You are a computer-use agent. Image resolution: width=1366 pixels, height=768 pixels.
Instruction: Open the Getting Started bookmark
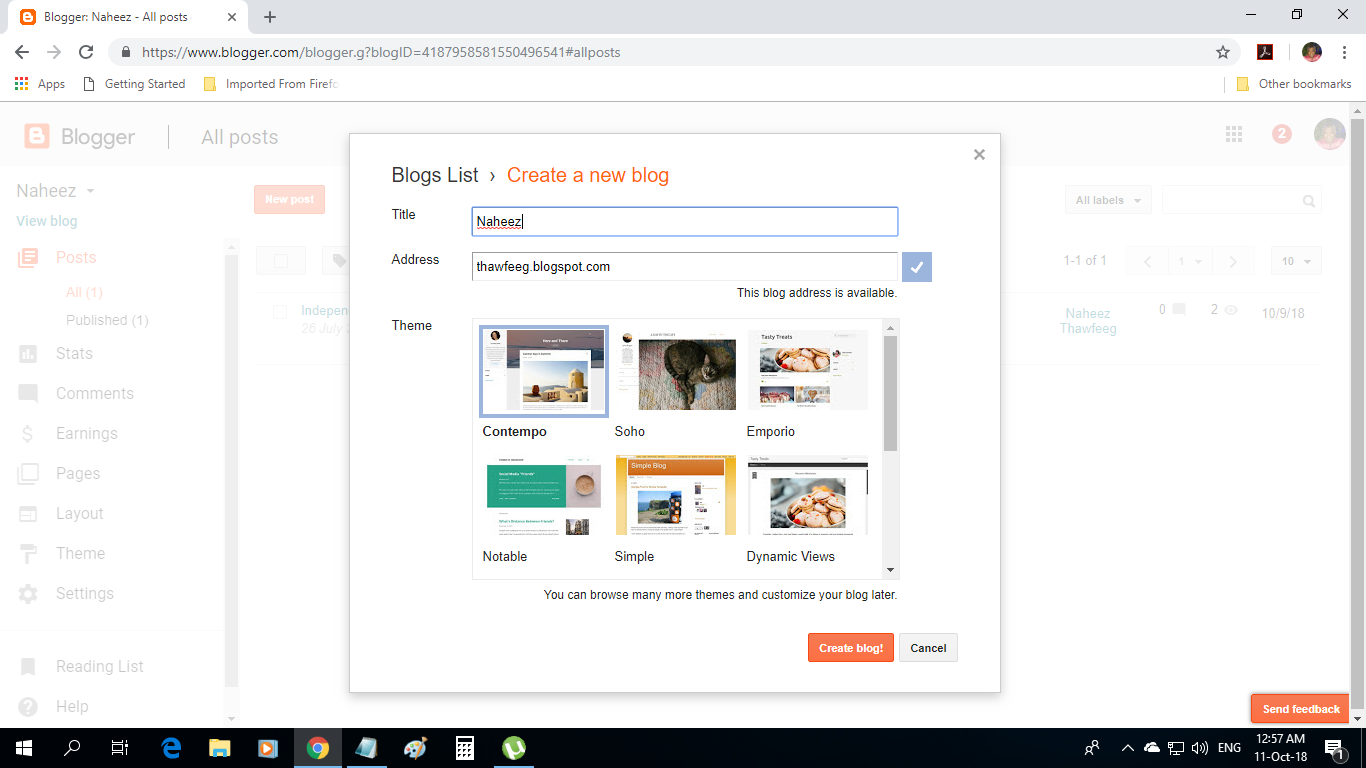[x=134, y=84]
